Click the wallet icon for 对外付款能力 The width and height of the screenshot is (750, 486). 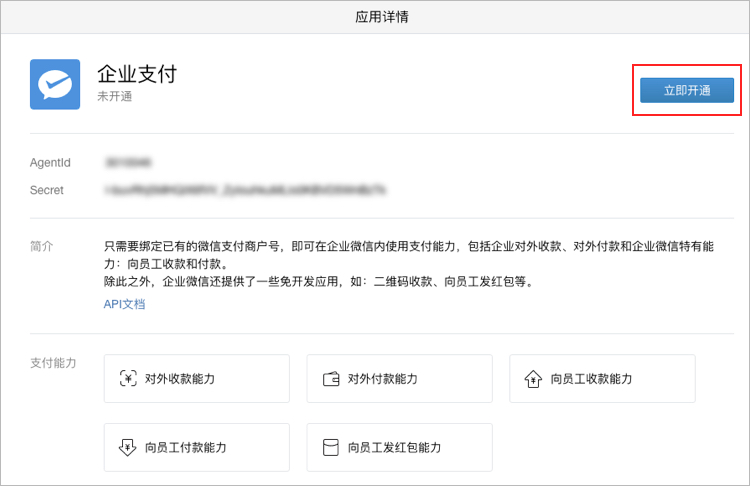click(x=331, y=379)
